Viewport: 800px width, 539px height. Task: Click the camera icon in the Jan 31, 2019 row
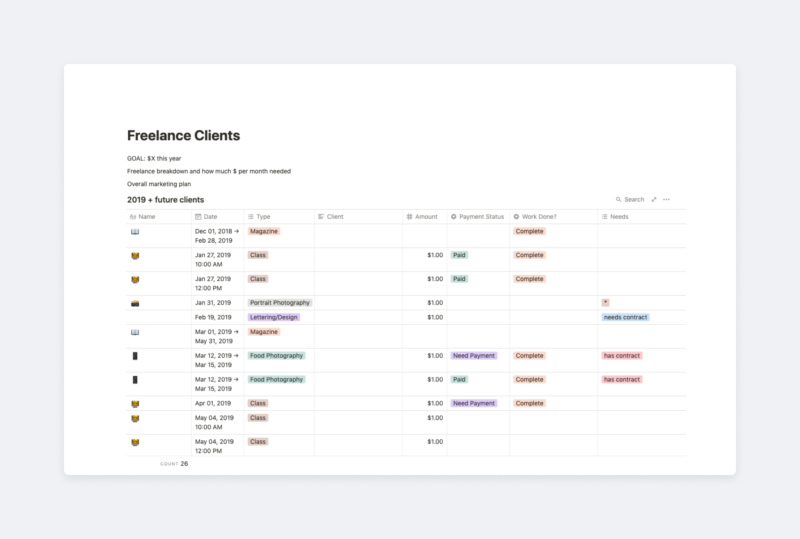tap(135, 303)
